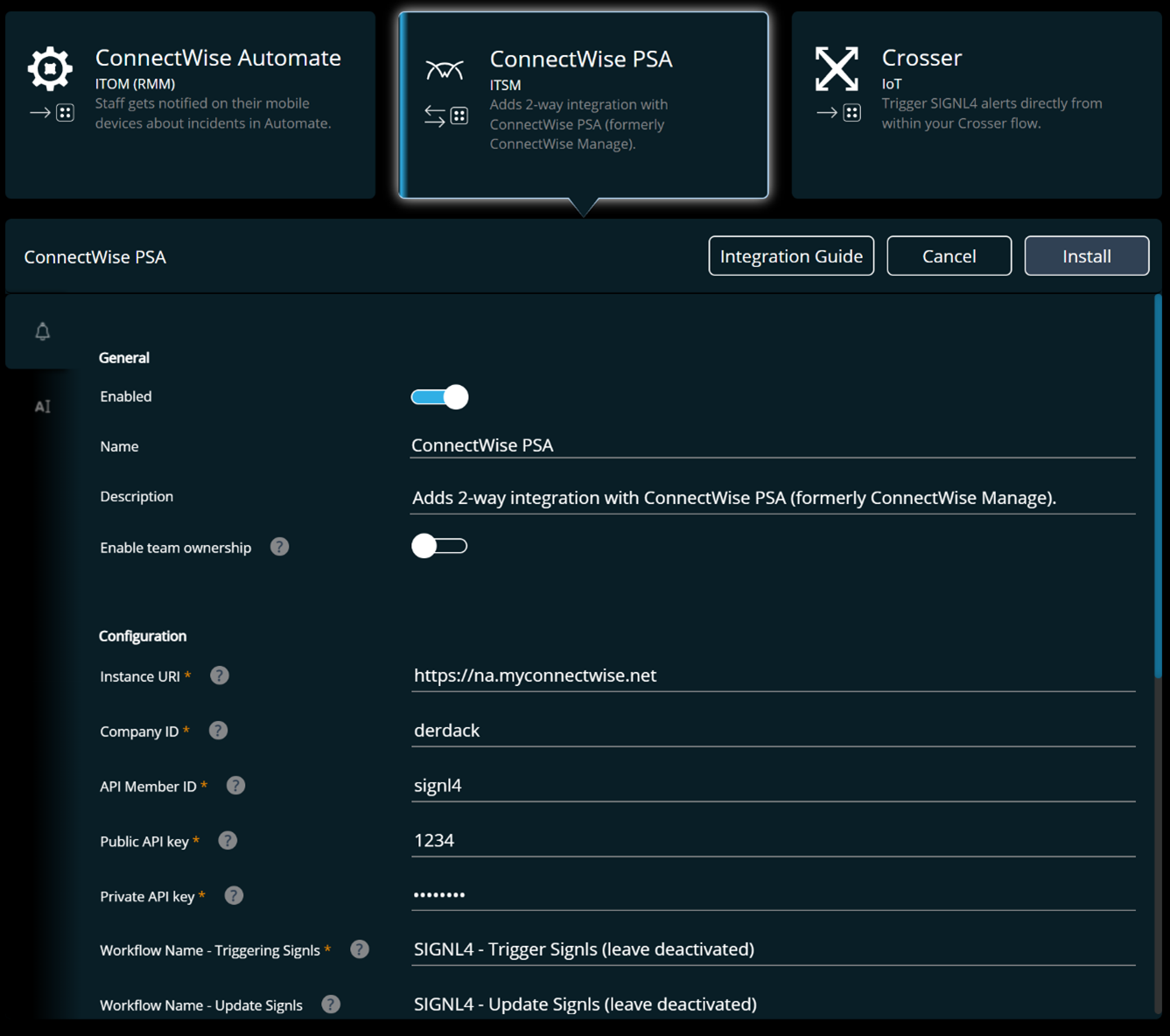This screenshot has height=1036, width=1170.
Task: Click help icon next to Instance URI
Action: point(220,675)
